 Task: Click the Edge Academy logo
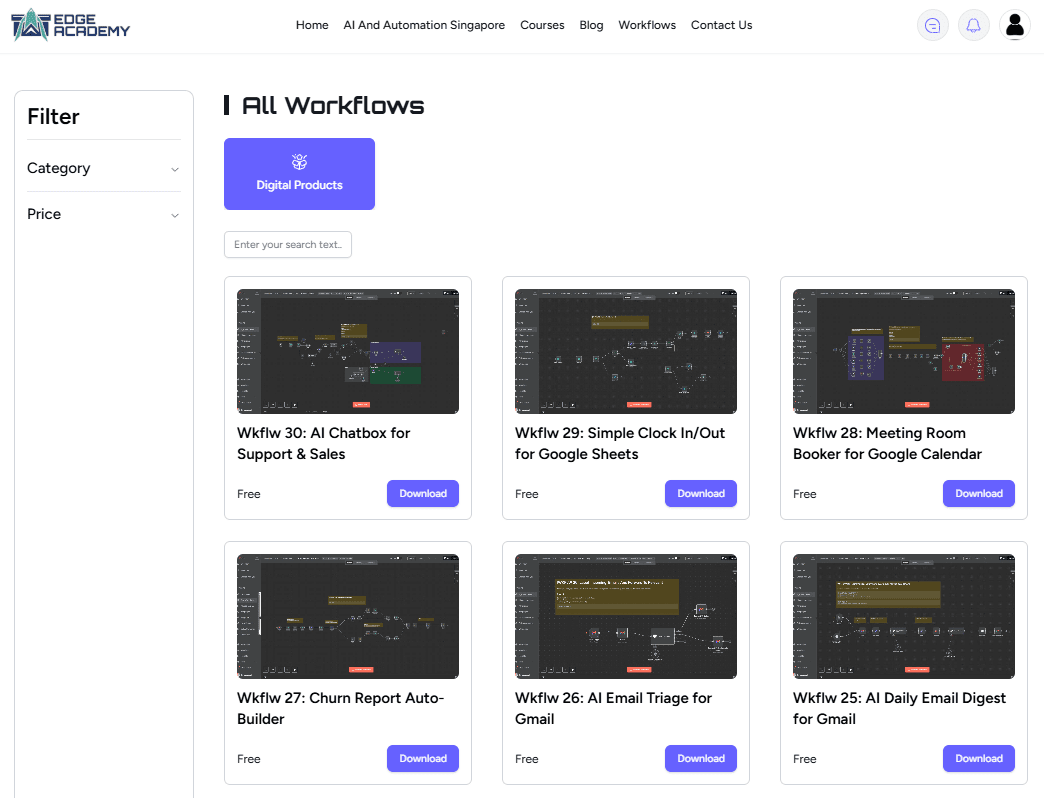70,25
